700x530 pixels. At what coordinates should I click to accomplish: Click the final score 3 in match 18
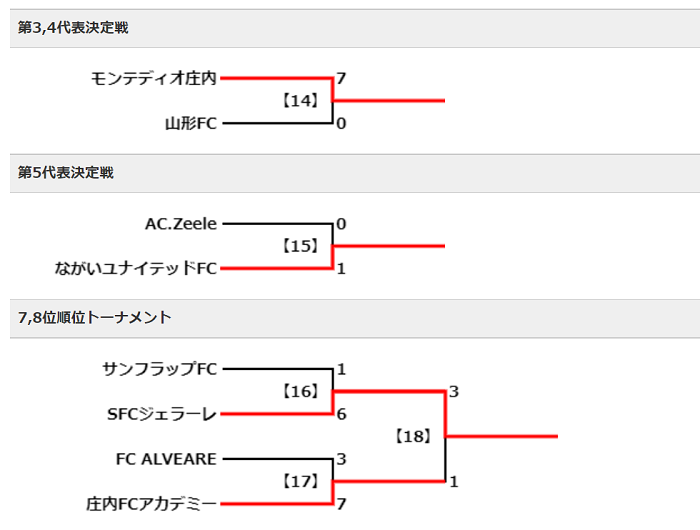[x=454, y=392]
